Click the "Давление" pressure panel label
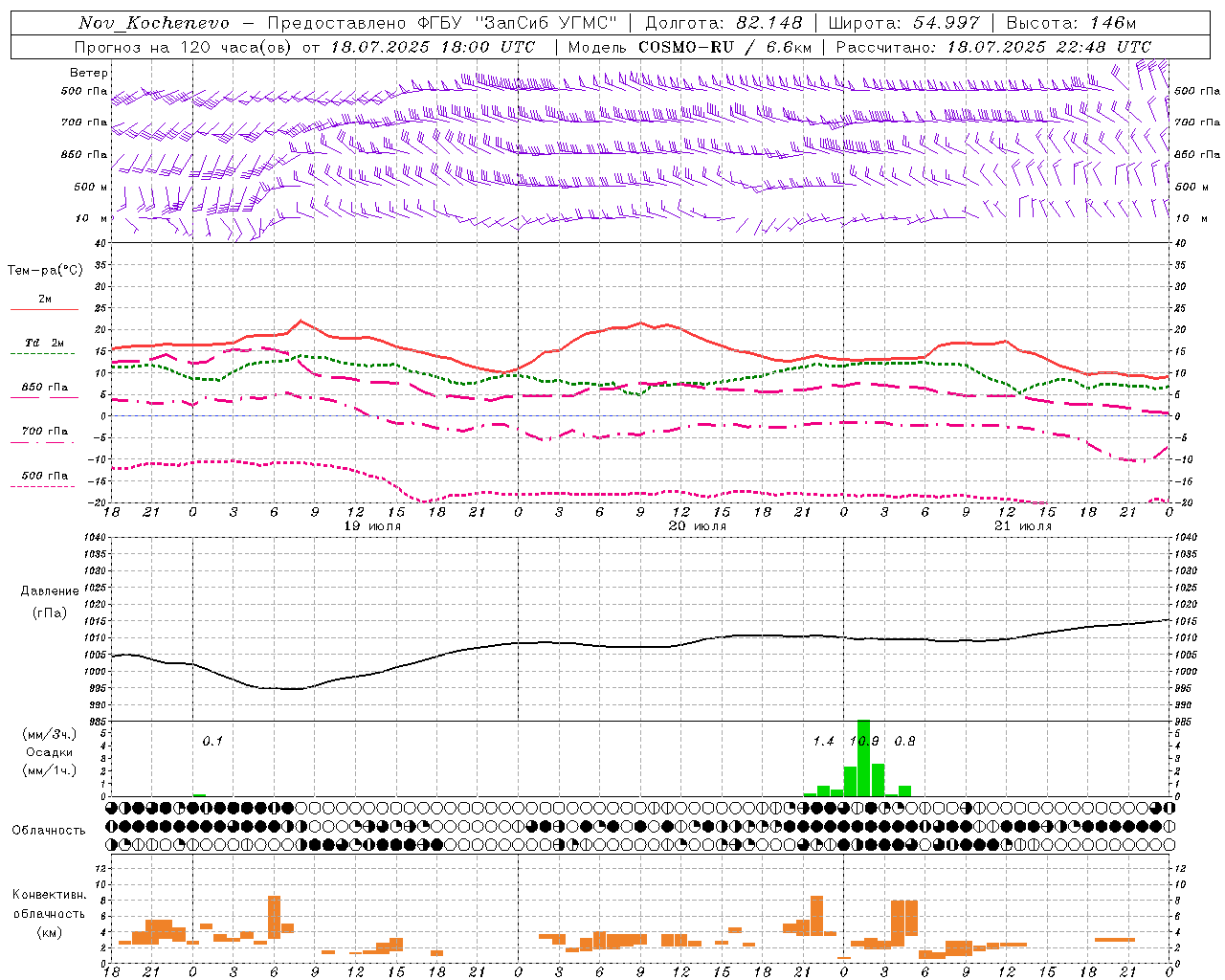 pyautogui.click(x=50, y=590)
